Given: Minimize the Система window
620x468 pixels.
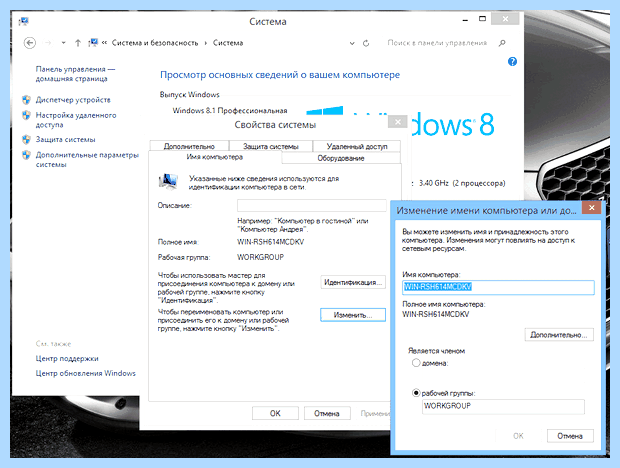Looking at the screenshot, I should point(465,19).
